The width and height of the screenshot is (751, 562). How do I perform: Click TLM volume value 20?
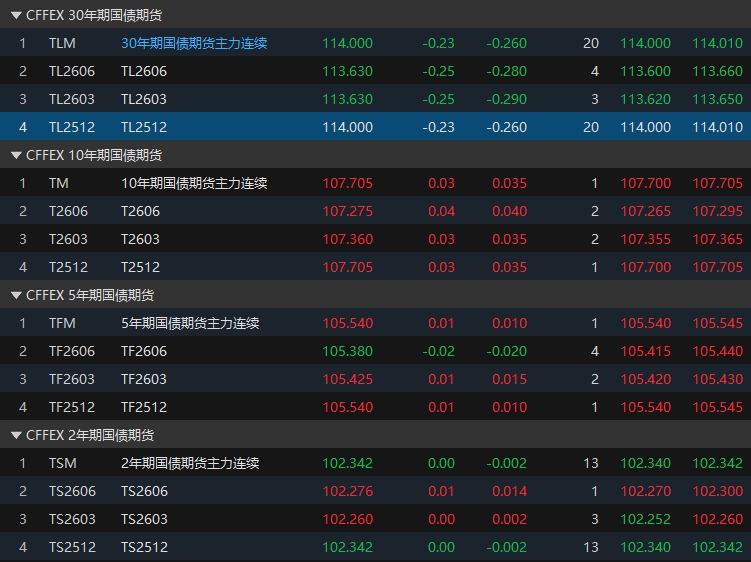(591, 43)
